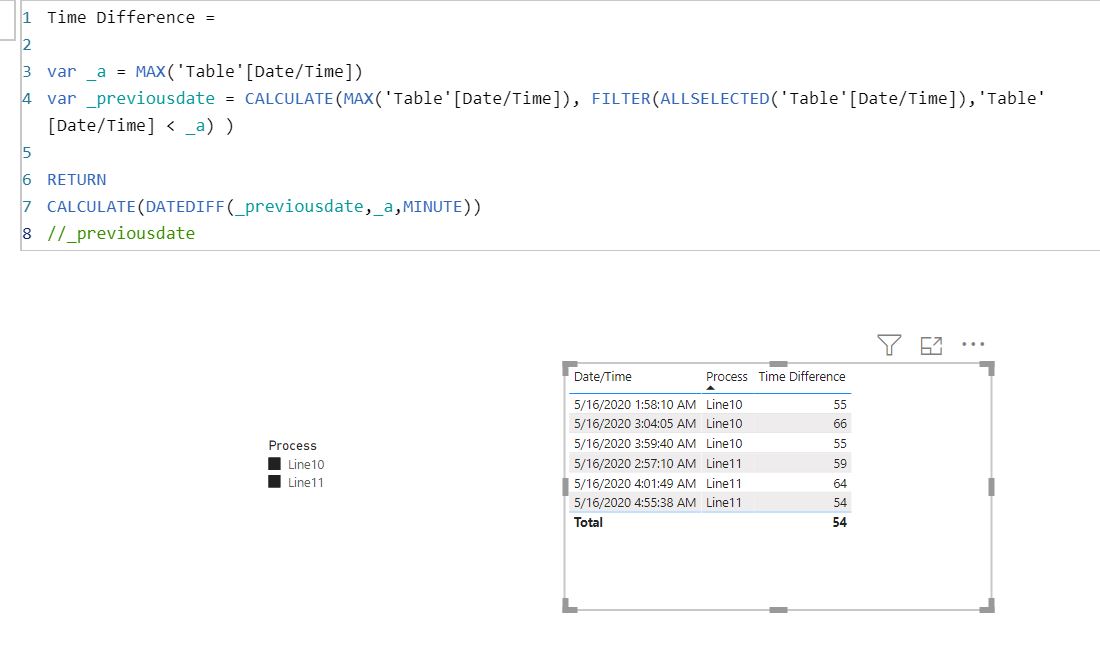The width and height of the screenshot is (1100, 657).
Task: Click the DATEDIFF function in line 7
Action: click(x=185, y=207)
